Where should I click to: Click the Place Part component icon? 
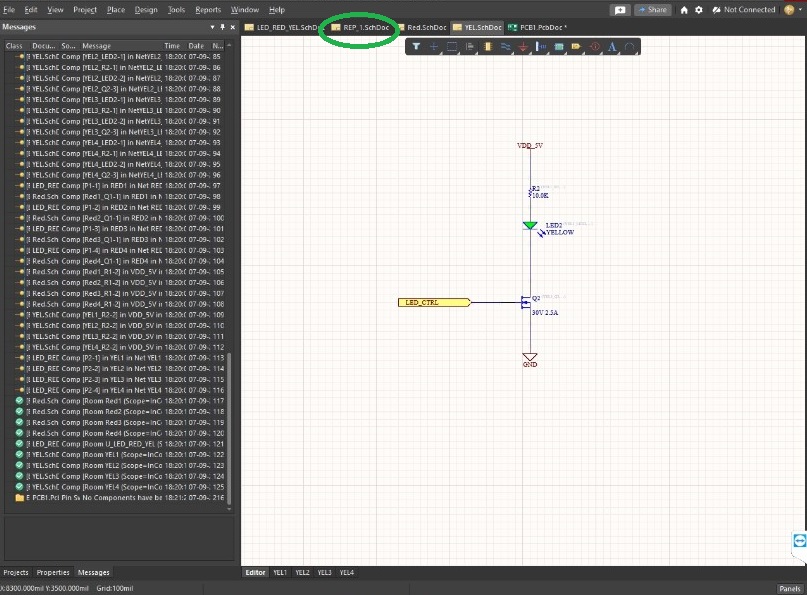pos(487,47)
